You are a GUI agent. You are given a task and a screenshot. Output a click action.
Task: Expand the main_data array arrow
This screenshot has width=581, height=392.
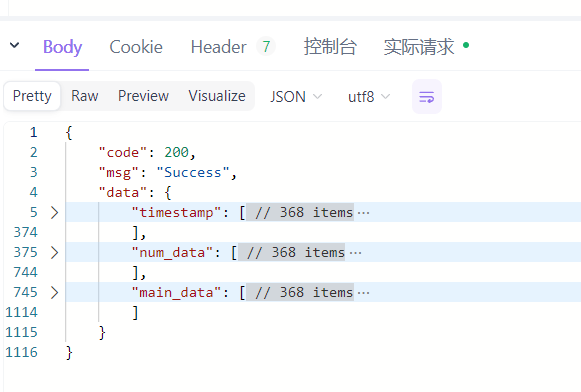click(54, 292)
